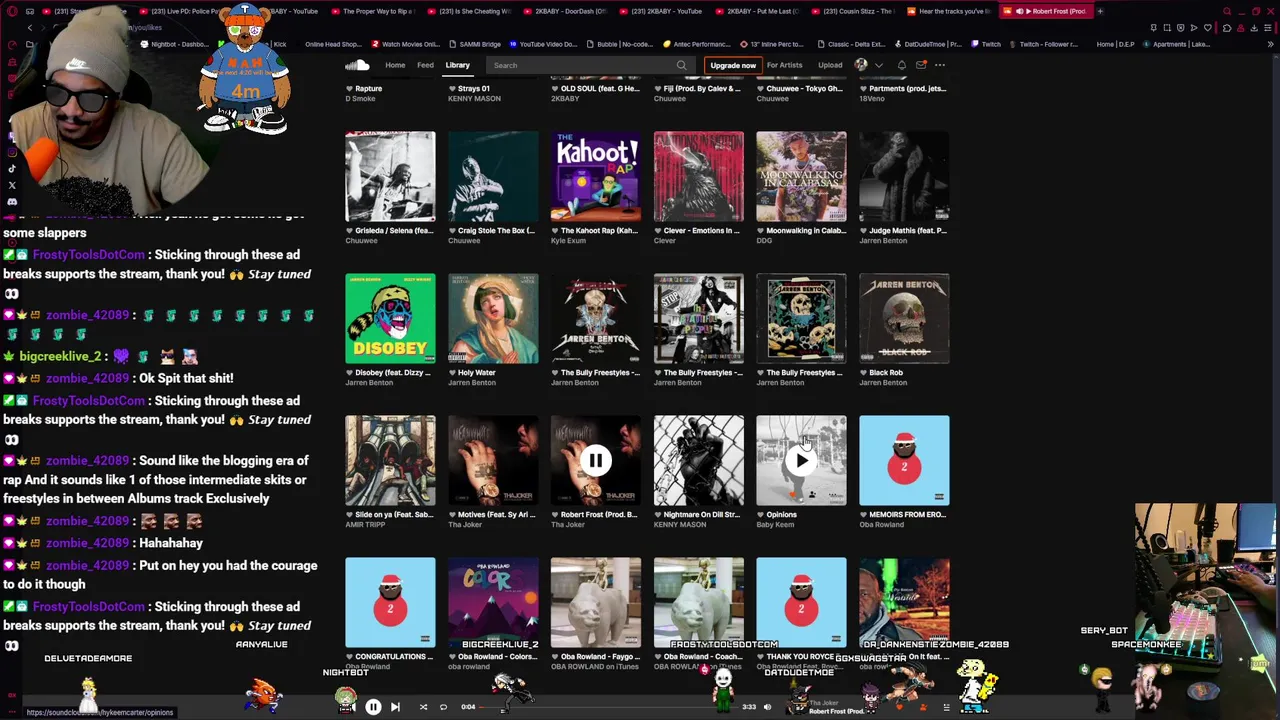This screenshot has height=720, width=1280.
Task: Open the Nightbot Dashboard bookmark
Action: (173, 44)
